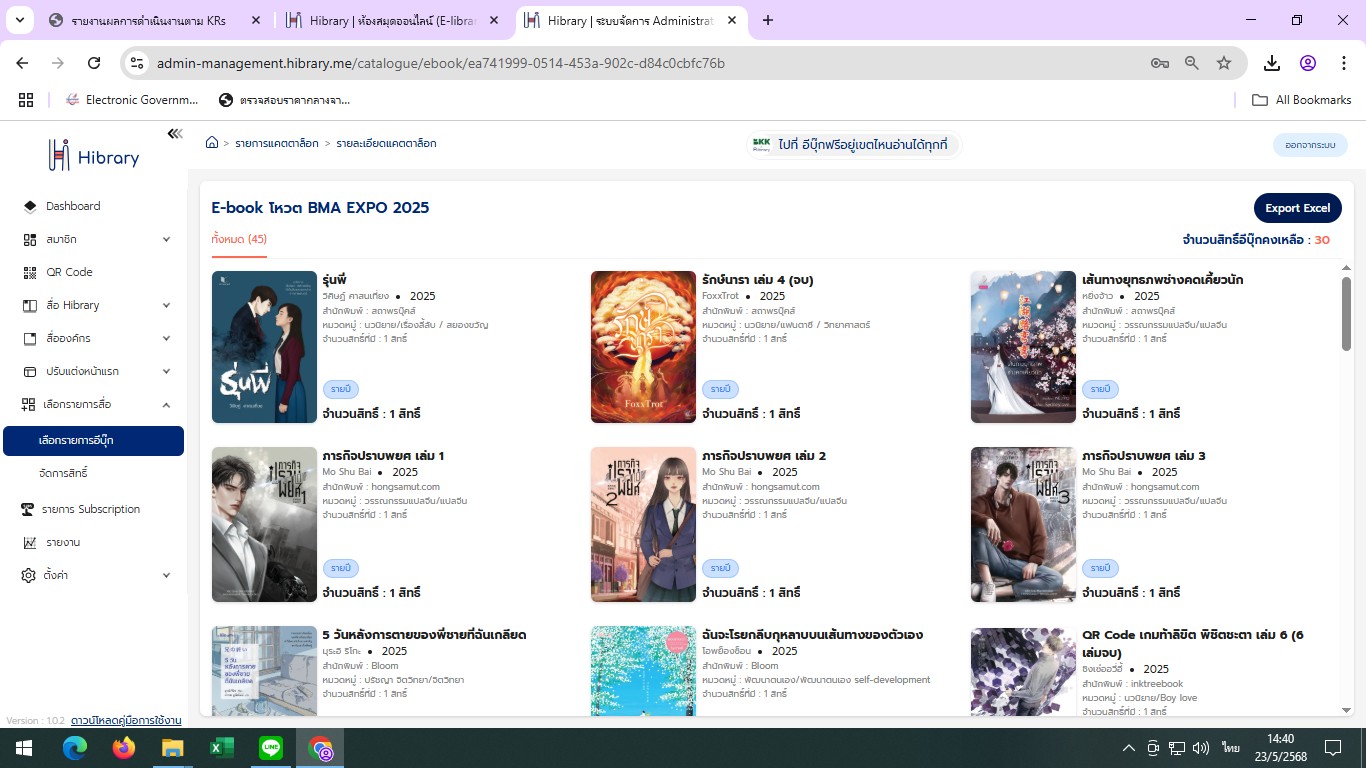Expand the สมาชิก menu chevron
Screen dimensions: 1366x768
(166, 239)
